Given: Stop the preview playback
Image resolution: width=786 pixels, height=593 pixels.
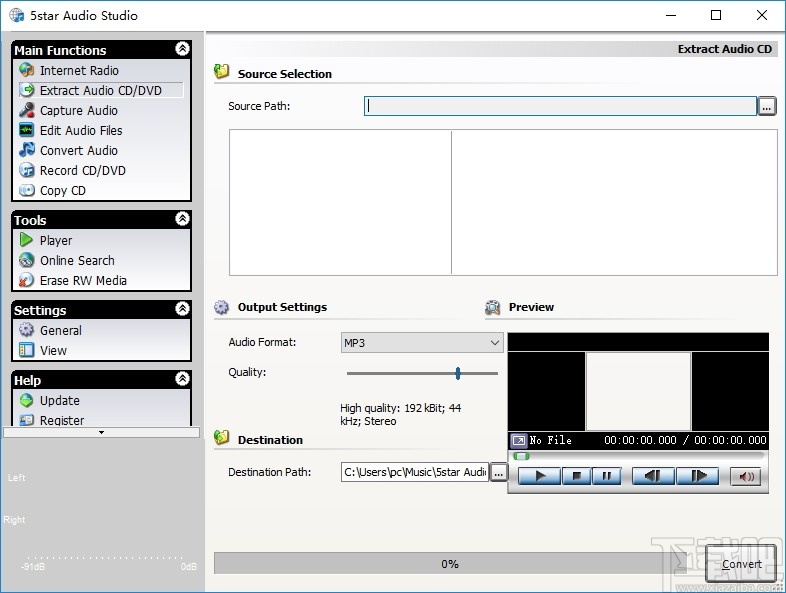Looking at the screenshot, I should (x=577, y=476).
